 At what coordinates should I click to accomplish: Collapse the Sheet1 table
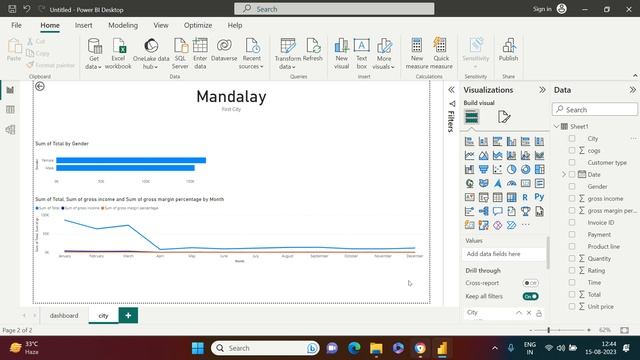(556, 127)
